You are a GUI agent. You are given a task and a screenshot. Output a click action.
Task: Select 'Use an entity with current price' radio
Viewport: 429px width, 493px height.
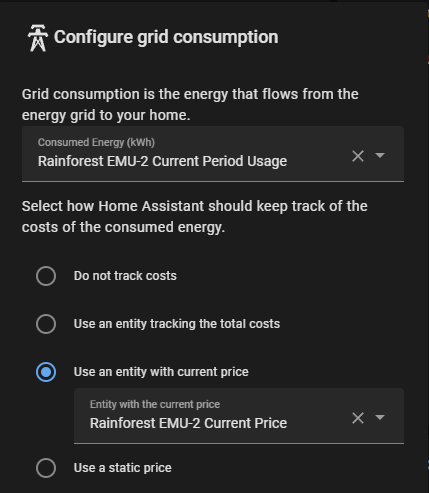click(46, 372)
